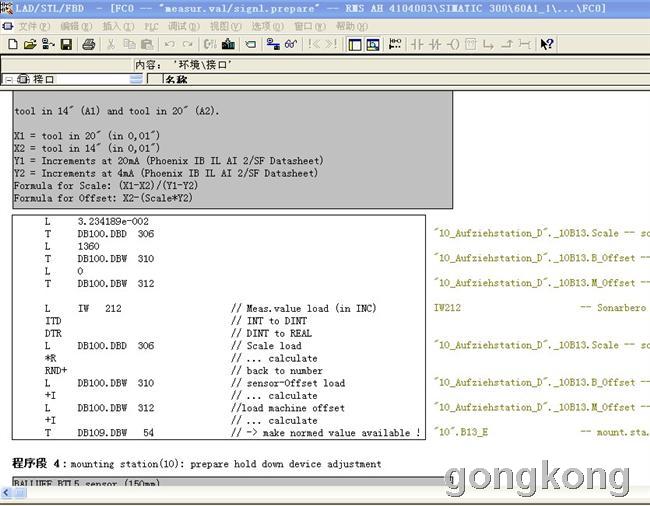The image size is (650, 506).
Task: Jump to the previous error icon
Action: 314,44
